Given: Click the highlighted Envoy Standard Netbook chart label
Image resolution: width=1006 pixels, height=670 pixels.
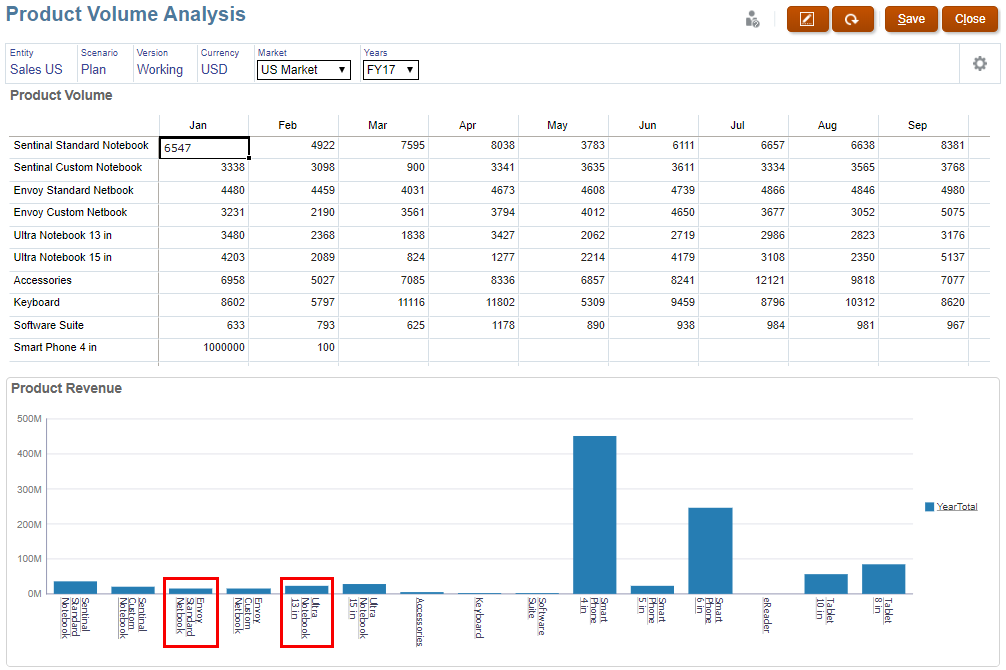Looking at the screenshot, I should coord(190,613).
